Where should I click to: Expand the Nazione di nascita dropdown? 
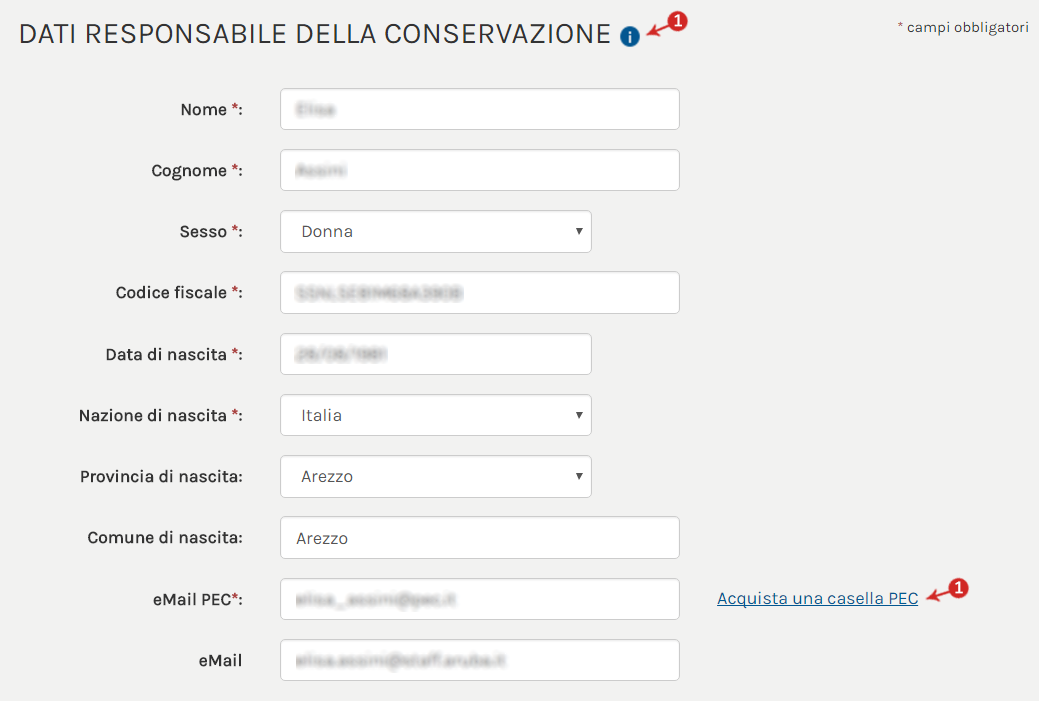(435, 415)
